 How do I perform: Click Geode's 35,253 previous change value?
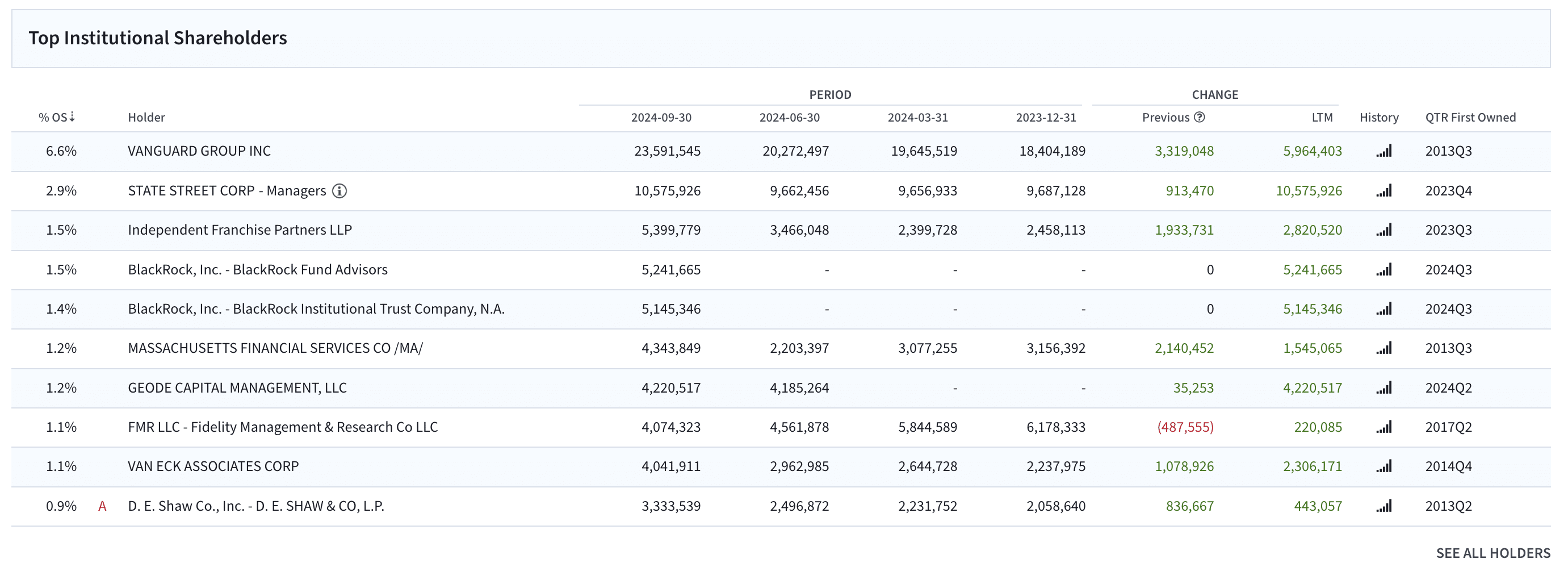(x=1193, y=388)
